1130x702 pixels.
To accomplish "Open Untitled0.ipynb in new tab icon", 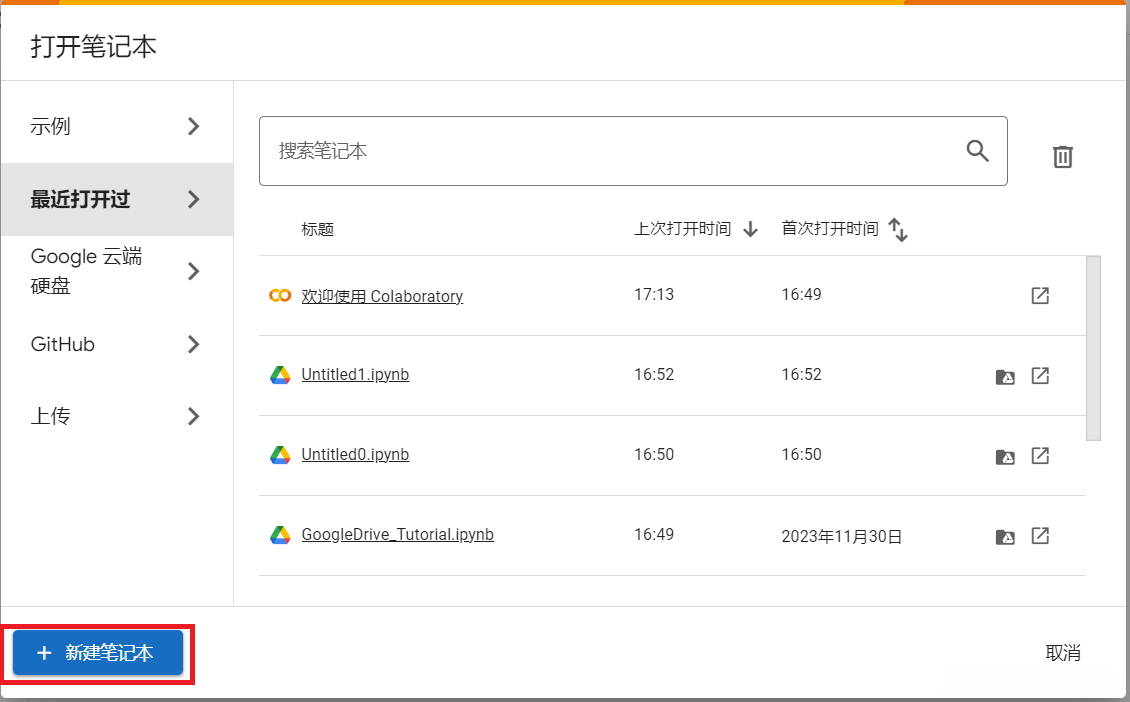I will (1040, 456).
